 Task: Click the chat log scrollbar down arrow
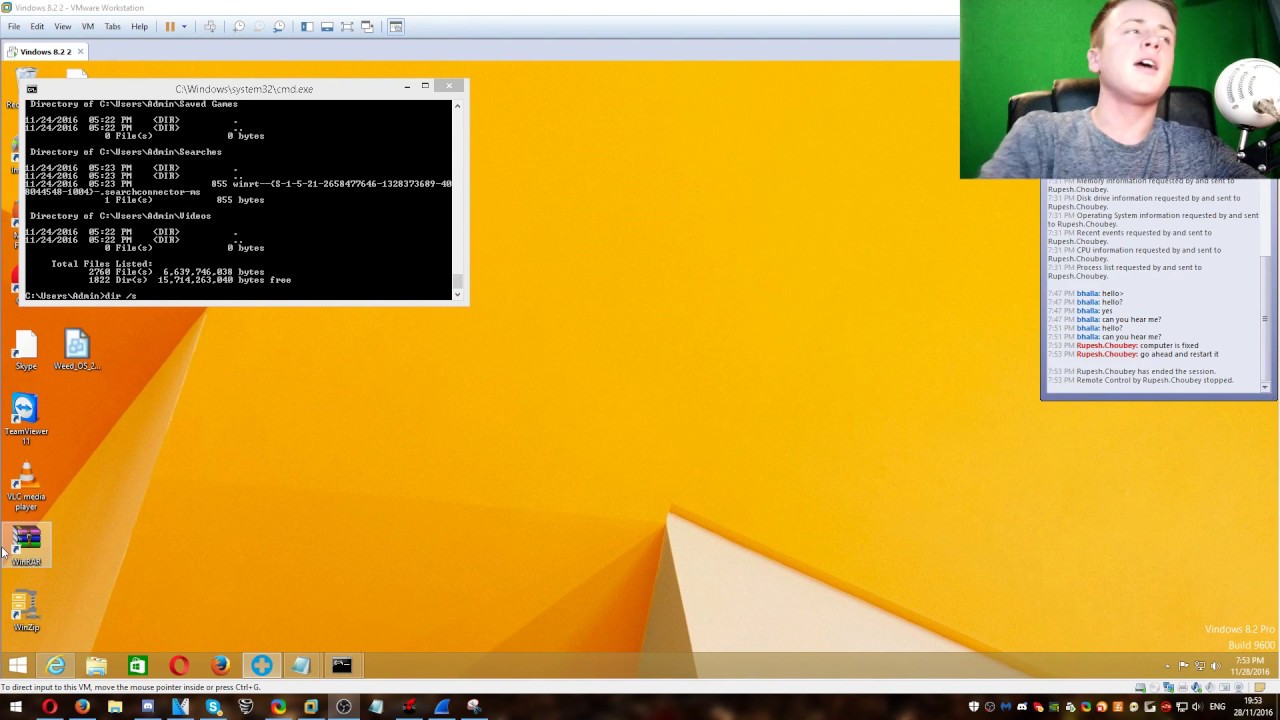click(1265, 387)
